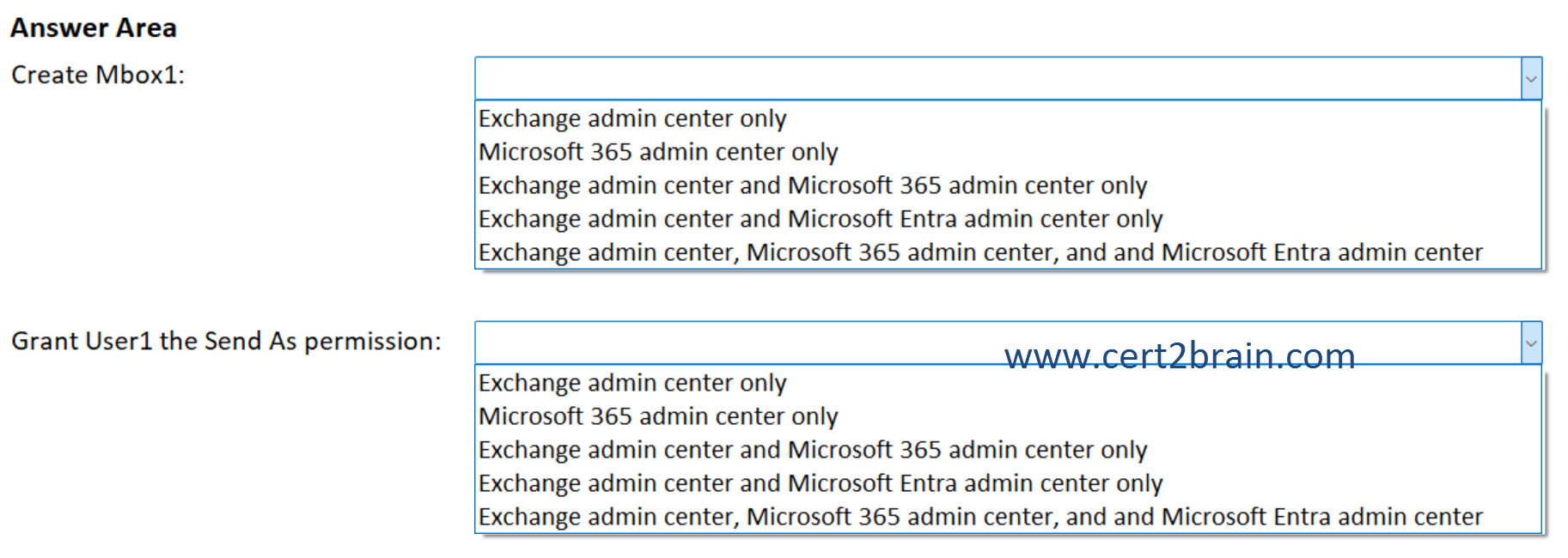1568x558 pixels.
Task: Choose 'Exchange admin center only' for Send As permission
Action: (x=632, y=383)
